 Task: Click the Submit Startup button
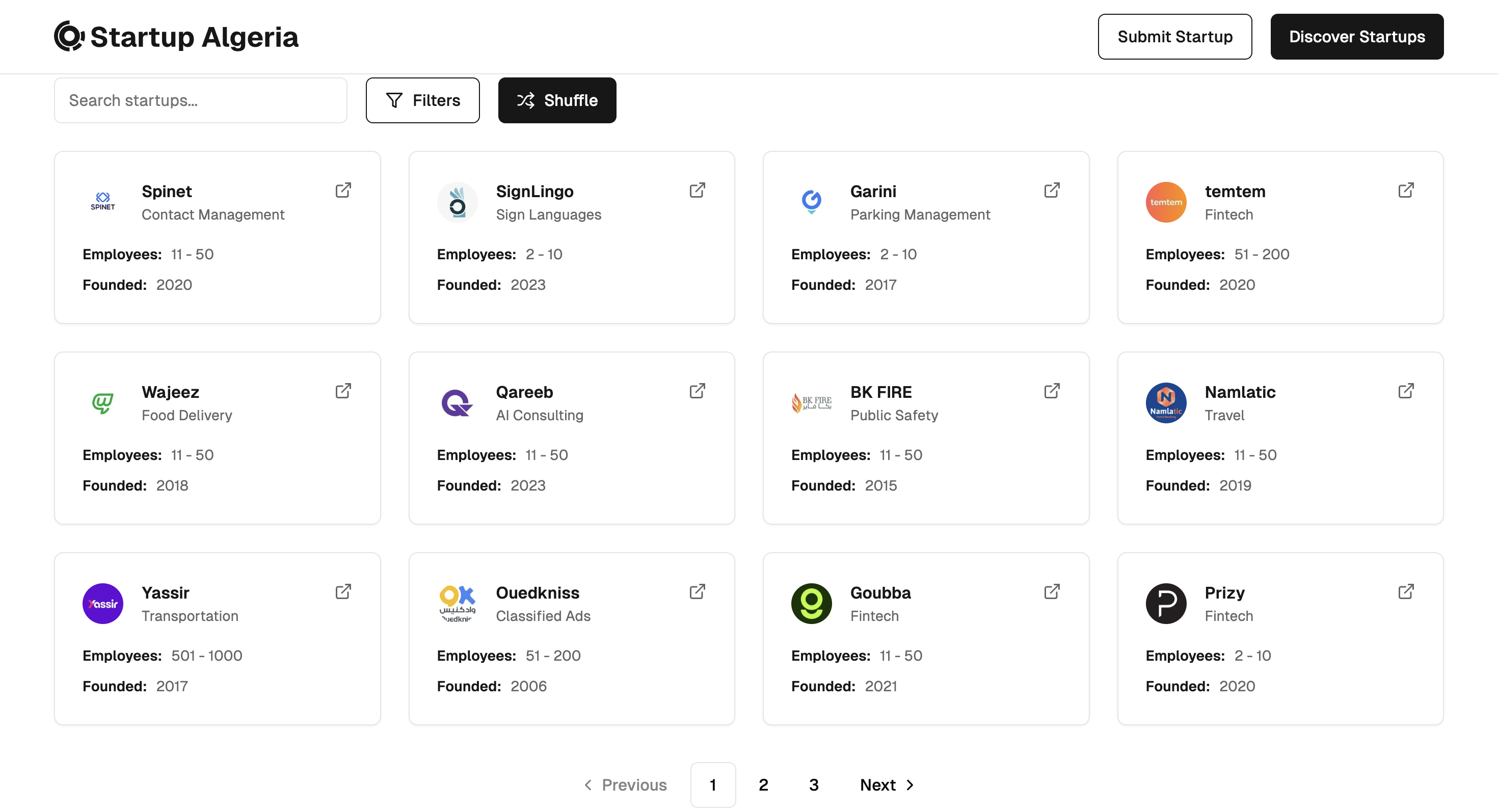[1174, 37]
